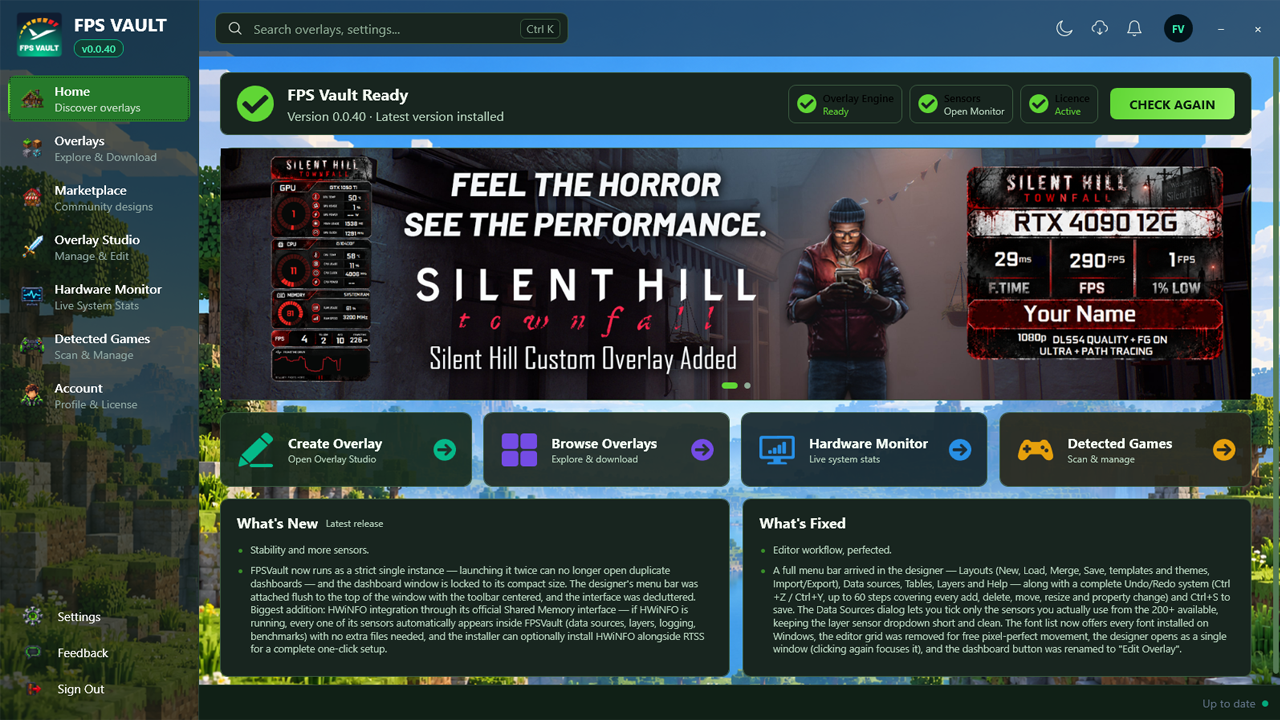
Task: Toggle dark mode with the moon icon
Action: coord(1064,29)
